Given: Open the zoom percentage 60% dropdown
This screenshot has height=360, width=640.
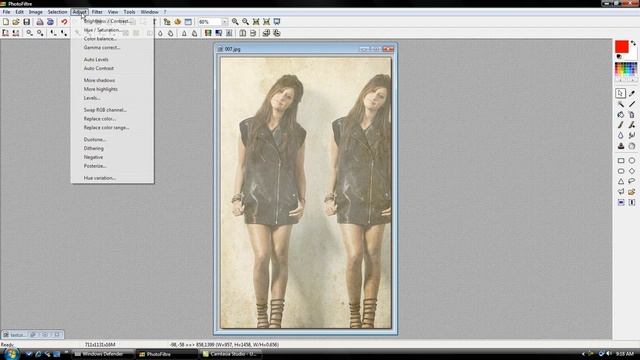Looking at the screenshot, I should pos(224,22).
